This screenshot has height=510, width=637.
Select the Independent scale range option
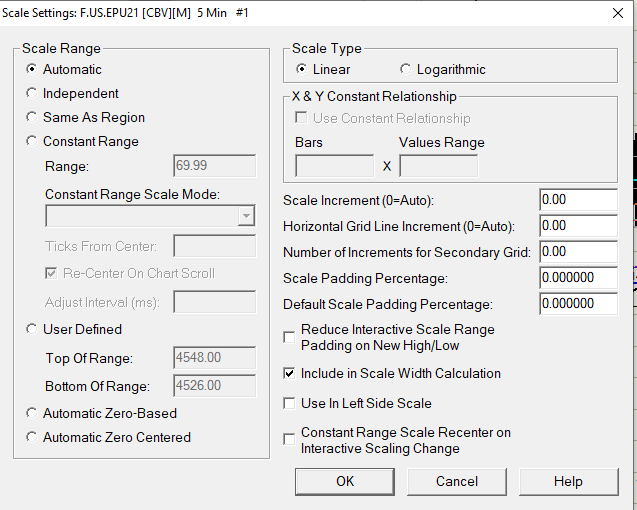pyautogui.click(x=33, y=93)
